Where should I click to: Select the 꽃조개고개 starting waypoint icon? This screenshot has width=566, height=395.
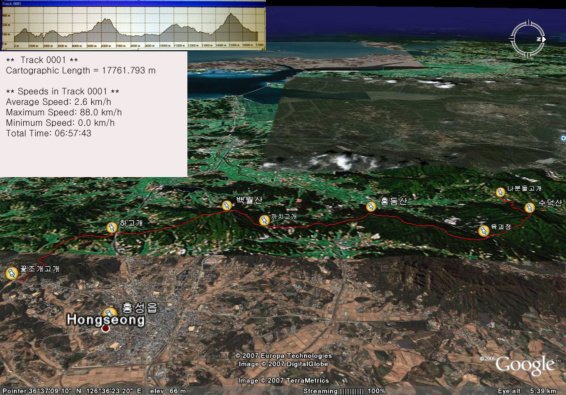coord(12,273)
